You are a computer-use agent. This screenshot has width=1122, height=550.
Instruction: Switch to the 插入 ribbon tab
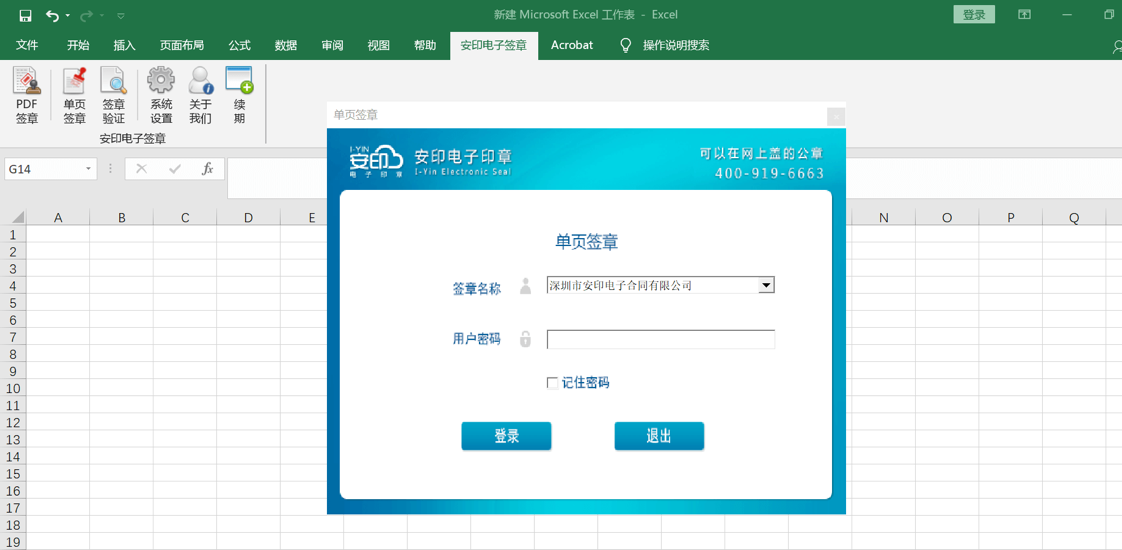click(x=125, y=45)
